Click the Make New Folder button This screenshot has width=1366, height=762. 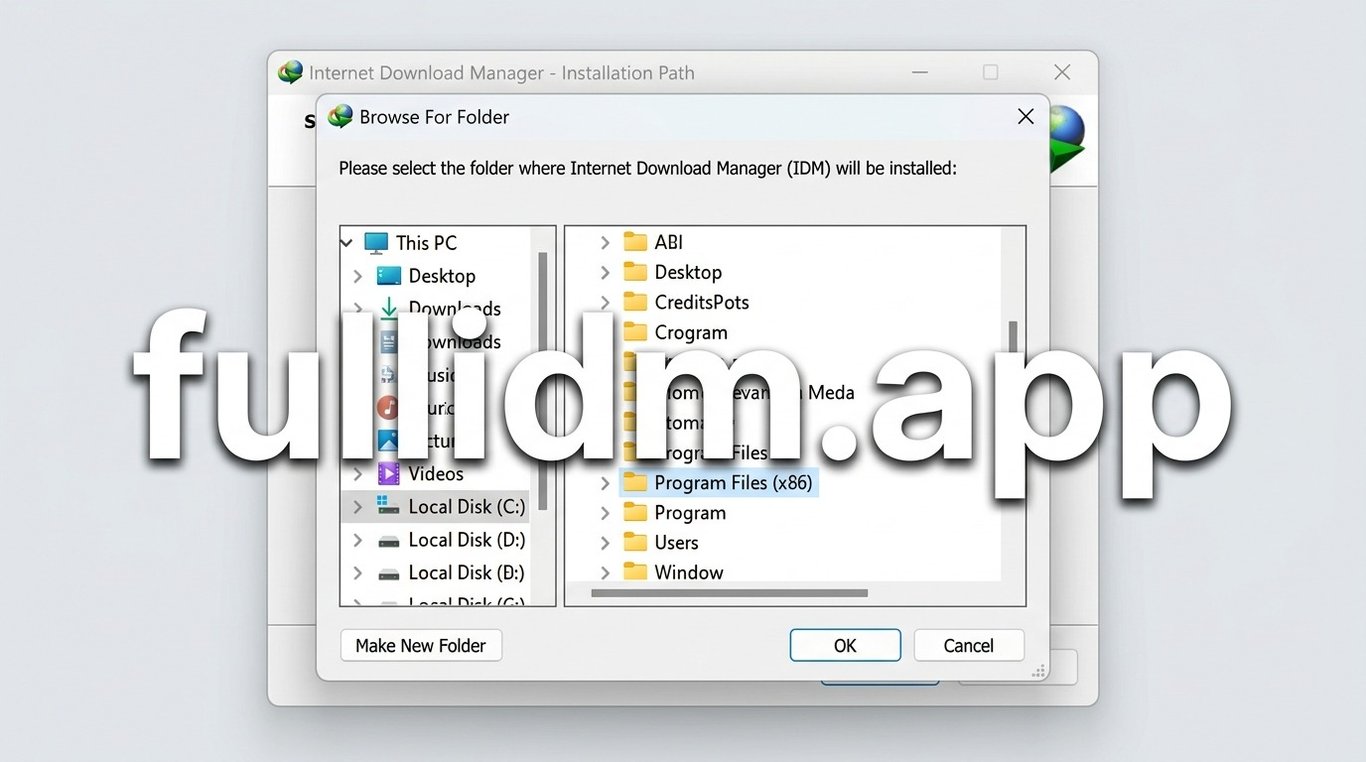click(421, 646)
